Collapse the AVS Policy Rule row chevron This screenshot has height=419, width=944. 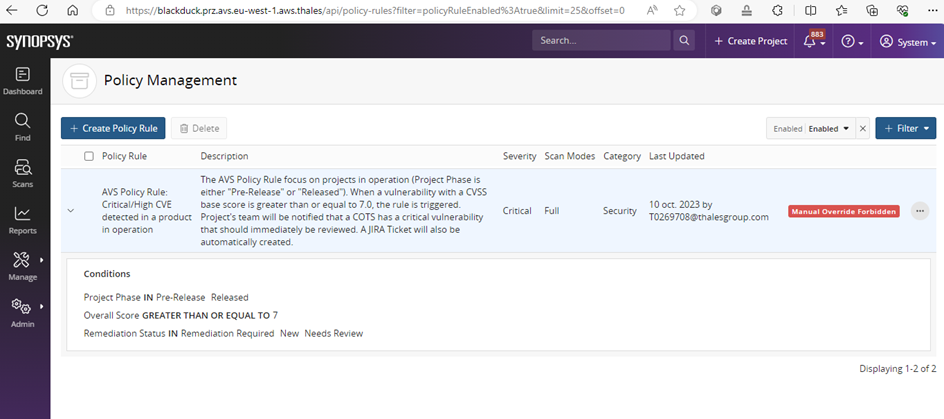point(71,211)
